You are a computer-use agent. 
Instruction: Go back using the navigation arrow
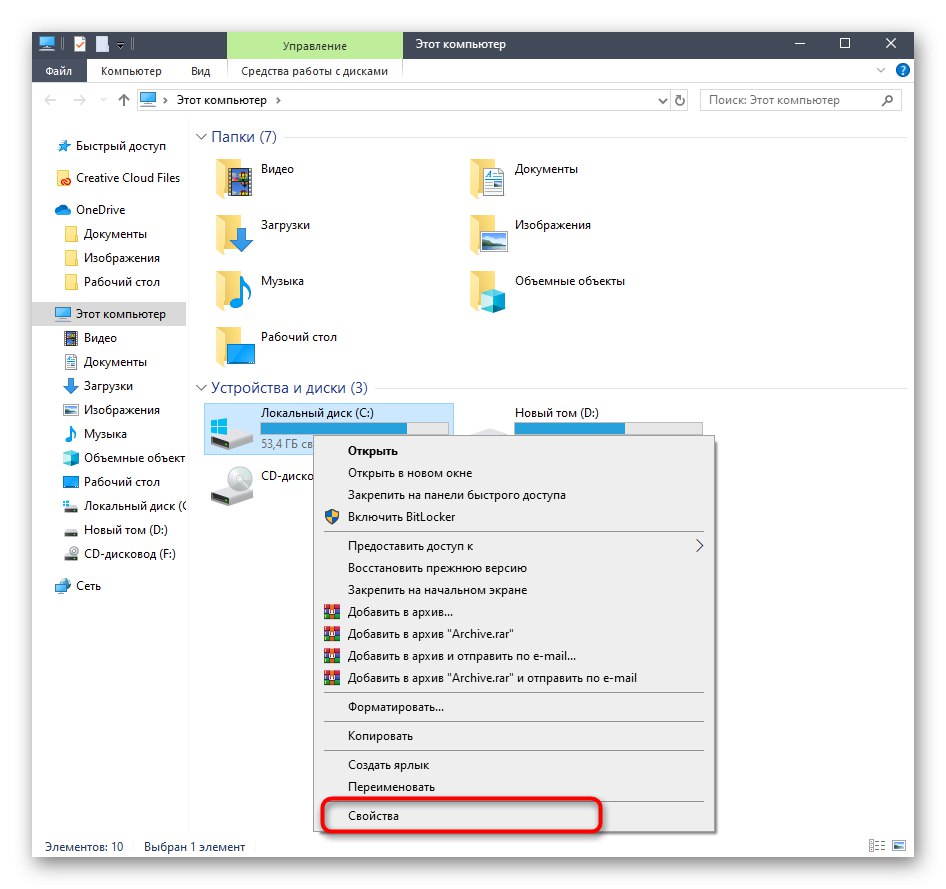[50, 99]
